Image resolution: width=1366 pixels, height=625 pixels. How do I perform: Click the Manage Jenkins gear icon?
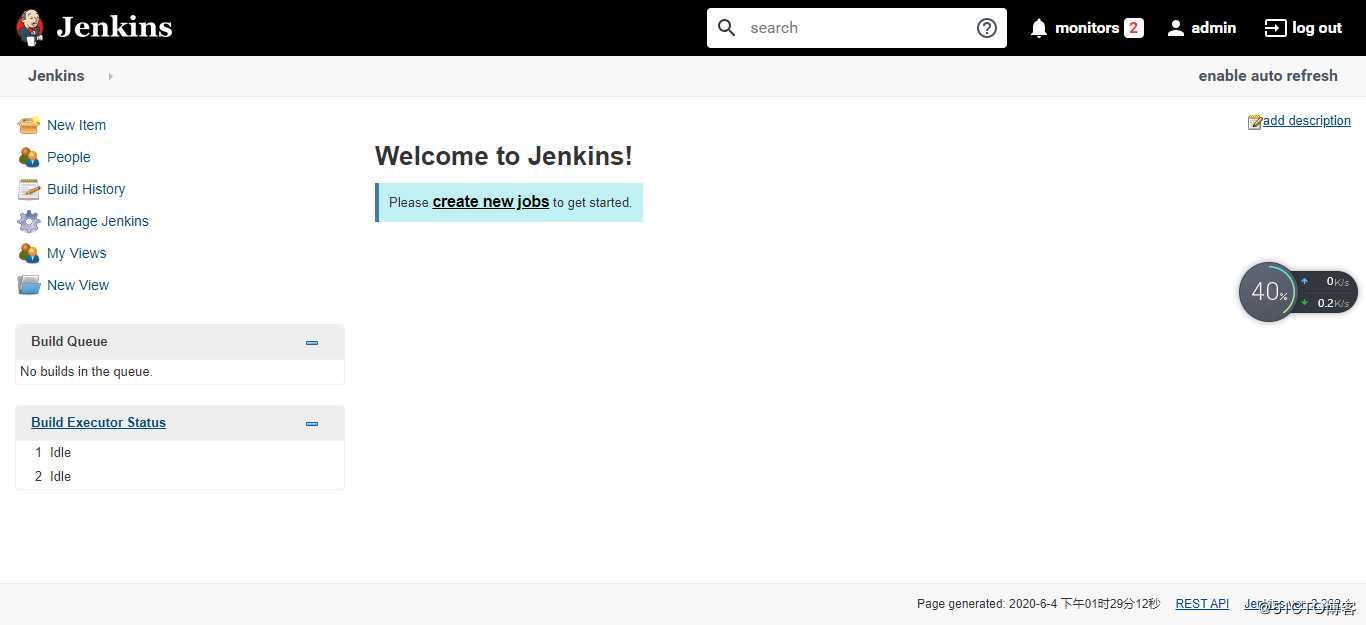click(29, 221)
